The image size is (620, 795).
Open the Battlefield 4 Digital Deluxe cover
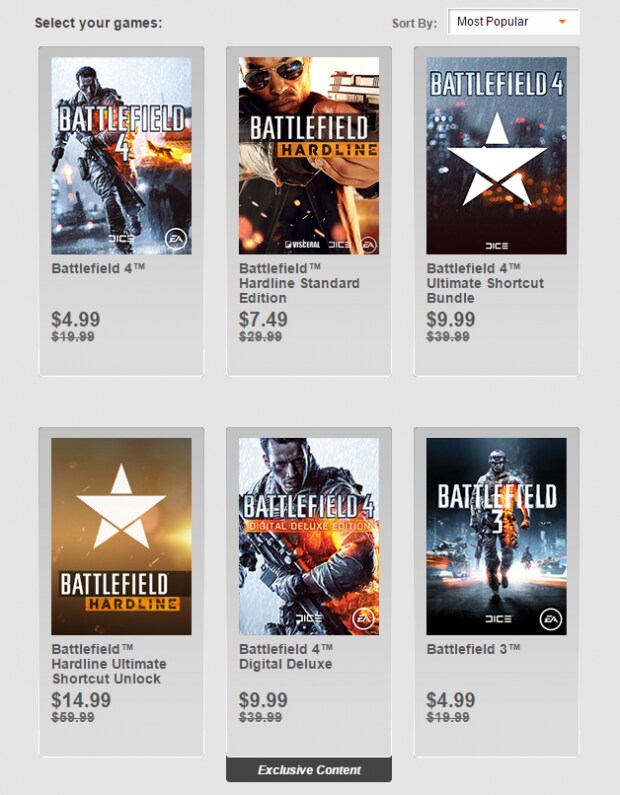click(309, 536)
